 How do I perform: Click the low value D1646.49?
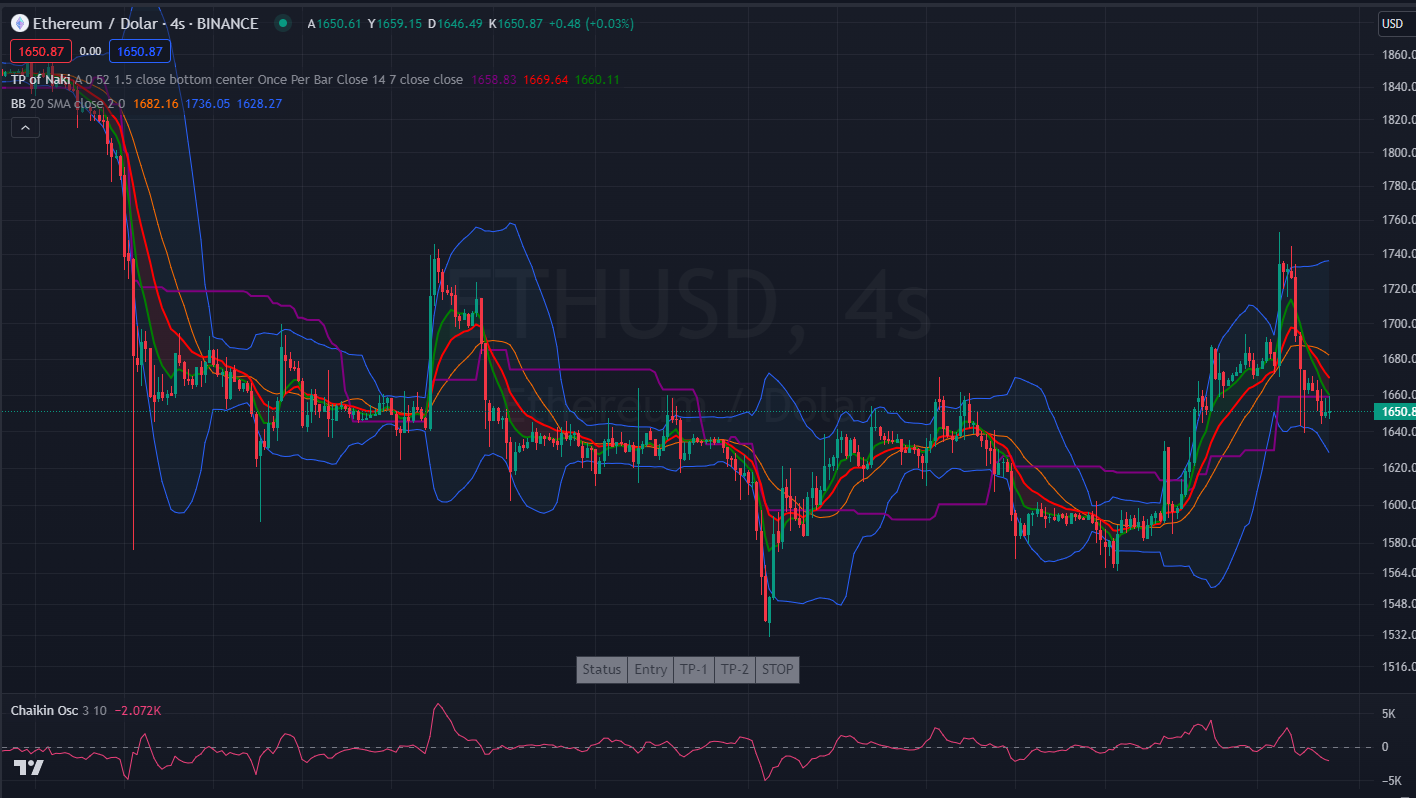[455, 23]
